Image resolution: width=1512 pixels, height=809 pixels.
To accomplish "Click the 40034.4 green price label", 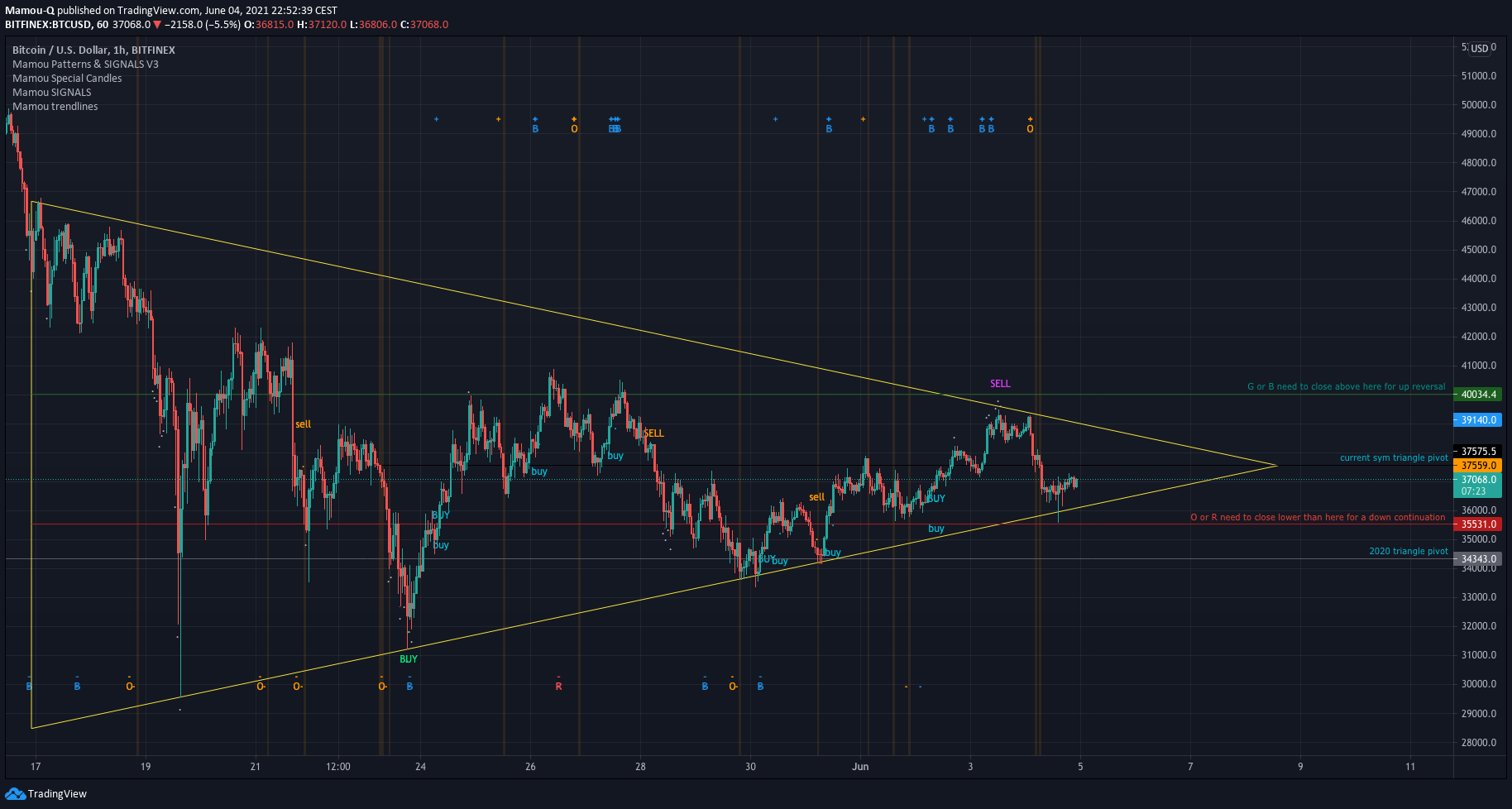I will click(1478, 395).
